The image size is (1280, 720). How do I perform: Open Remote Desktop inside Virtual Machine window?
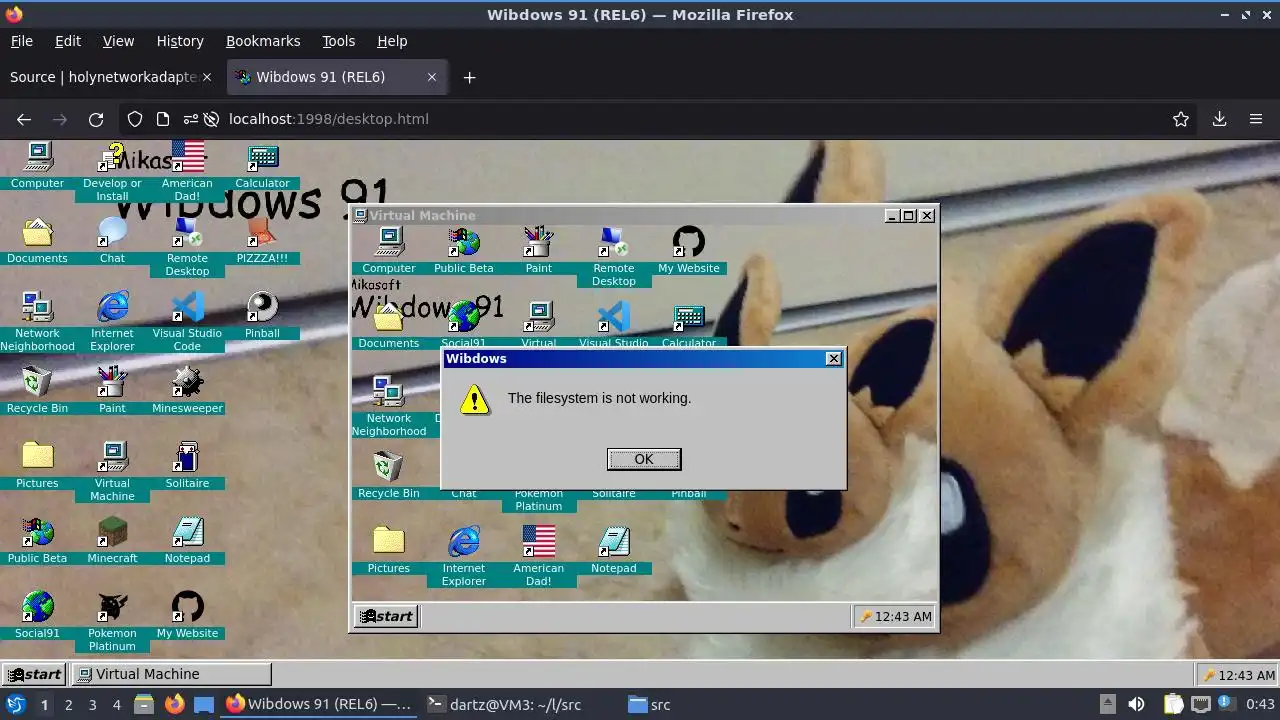coord(613,256)
